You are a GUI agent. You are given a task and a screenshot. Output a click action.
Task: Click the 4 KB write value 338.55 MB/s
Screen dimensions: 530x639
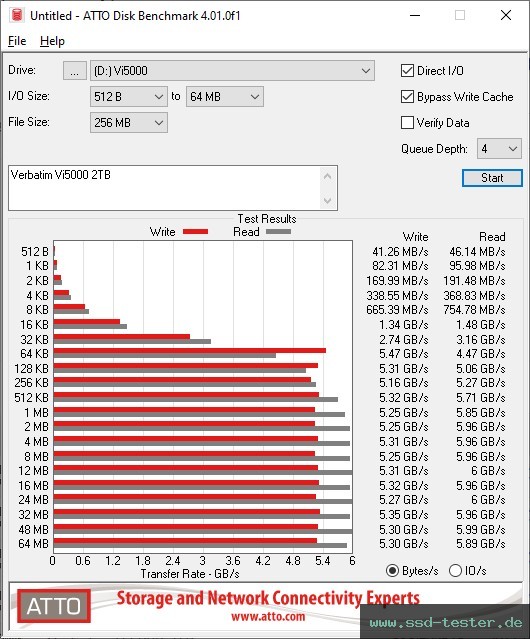[x=397, y=295]
